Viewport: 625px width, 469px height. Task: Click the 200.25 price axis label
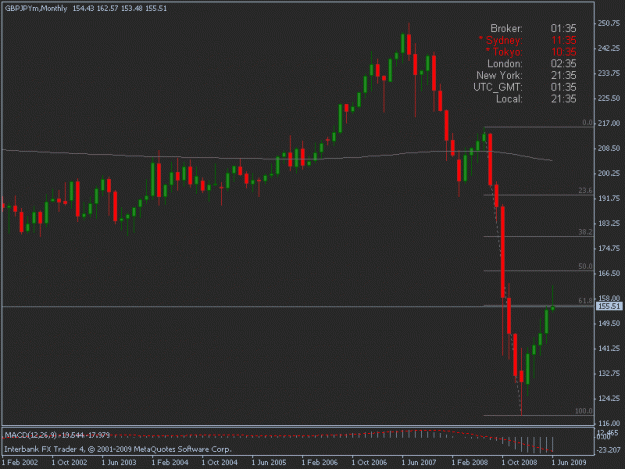tap(609, 173)
